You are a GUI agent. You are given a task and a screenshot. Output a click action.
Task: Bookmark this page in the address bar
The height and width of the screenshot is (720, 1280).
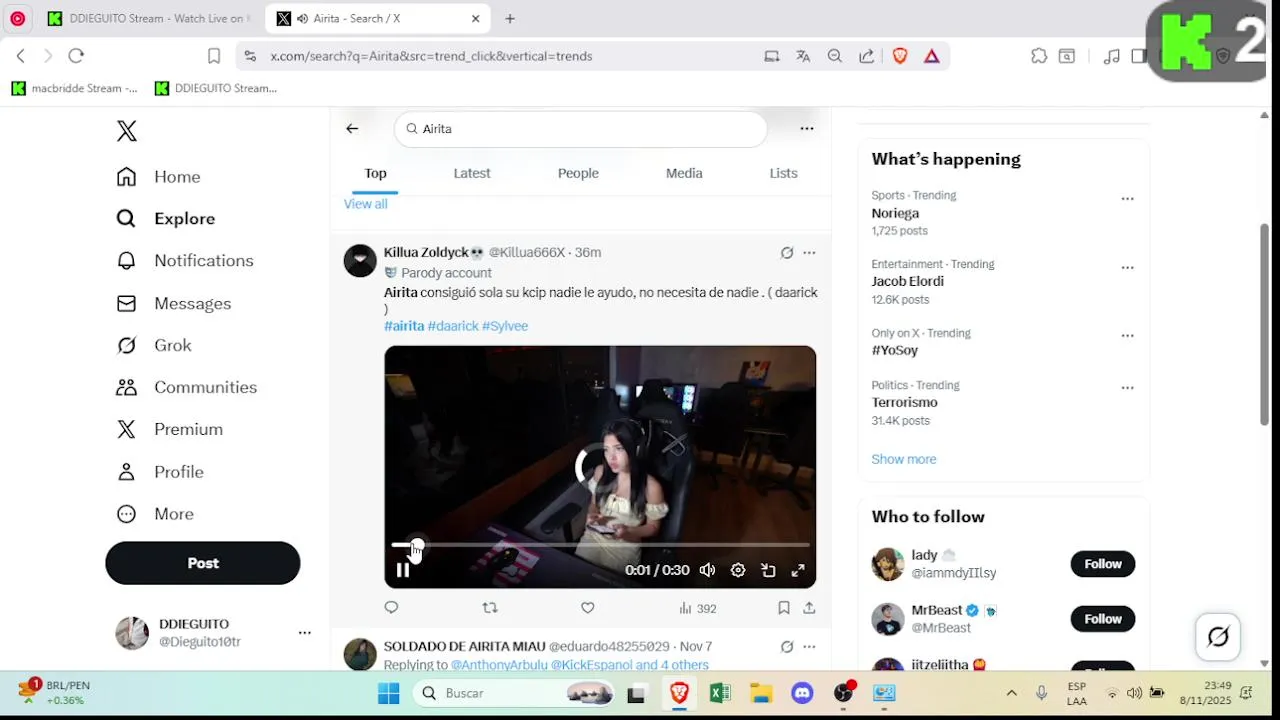coord(214,56)
